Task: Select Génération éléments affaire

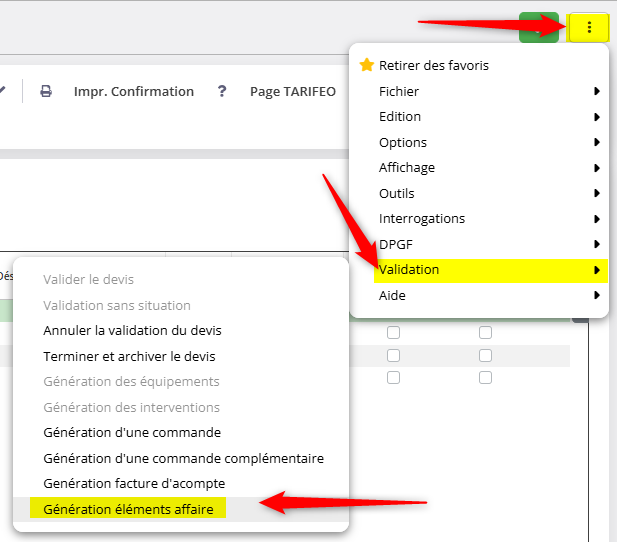Action: (x=128, y=509)
